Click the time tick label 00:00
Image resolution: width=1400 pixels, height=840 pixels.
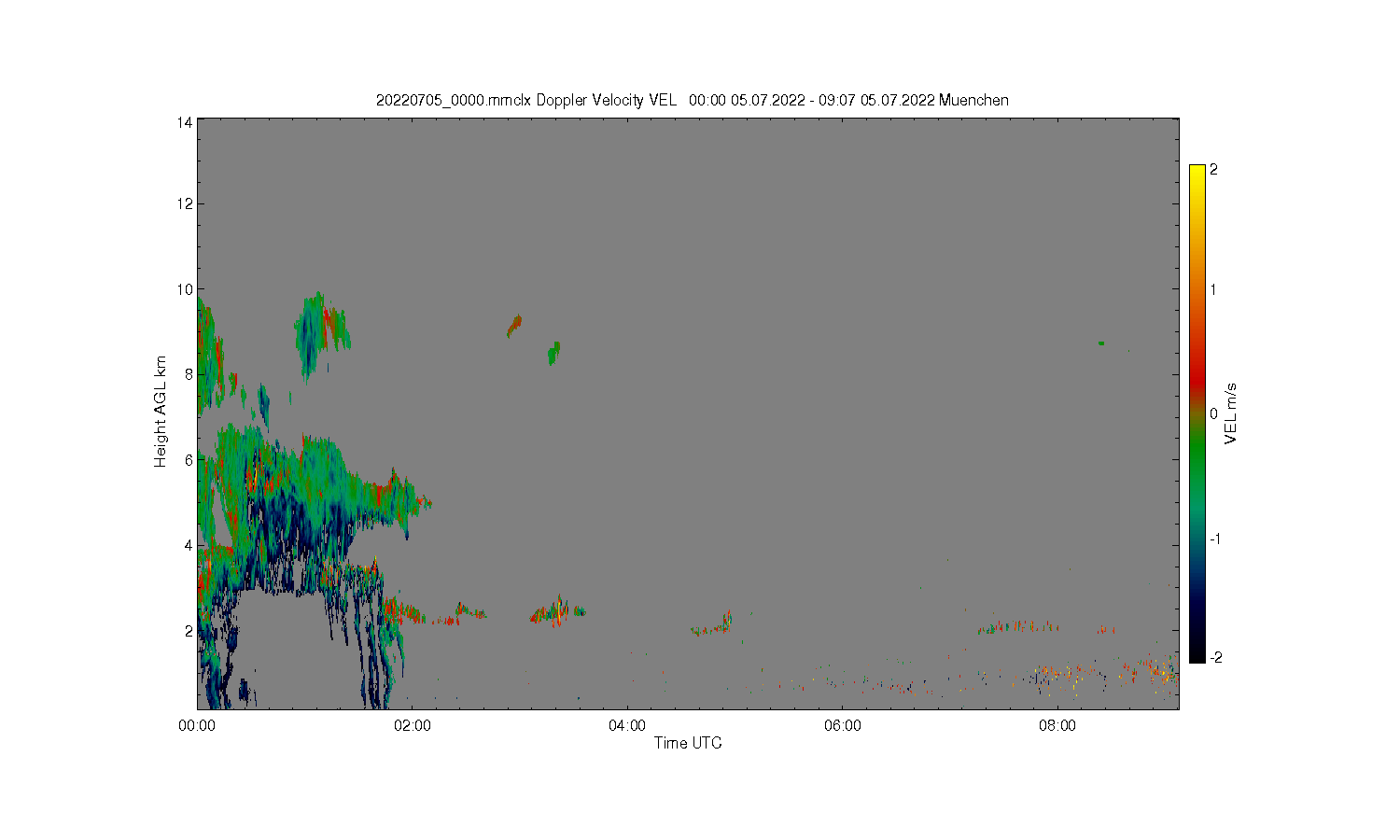pyautogui.click(x=198, y=725)
